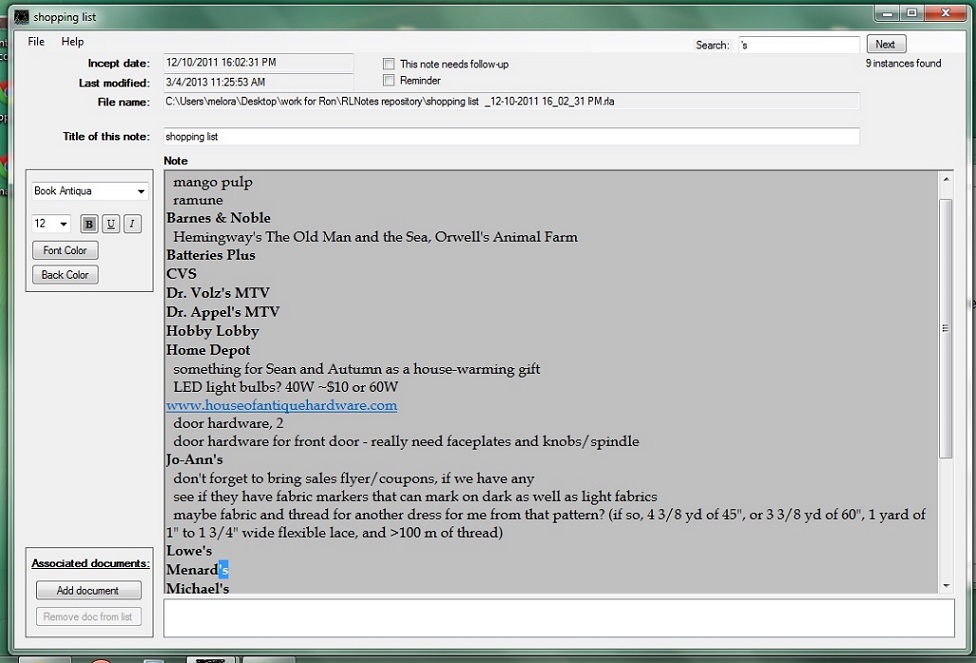
Task: Click the File name path field
Action: [x=511, y=101]
